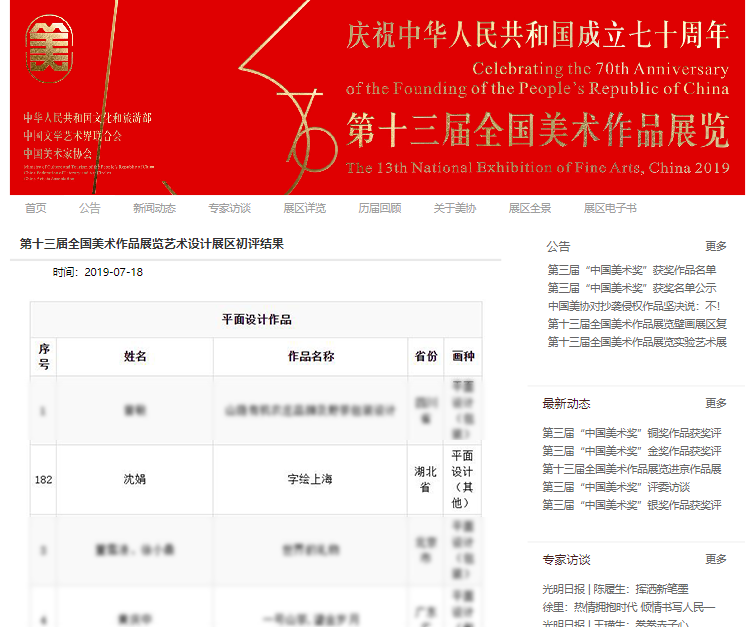The image size is (755, 627).
Task: Click the work title cell 字绘上海
Action: point(310,479)
